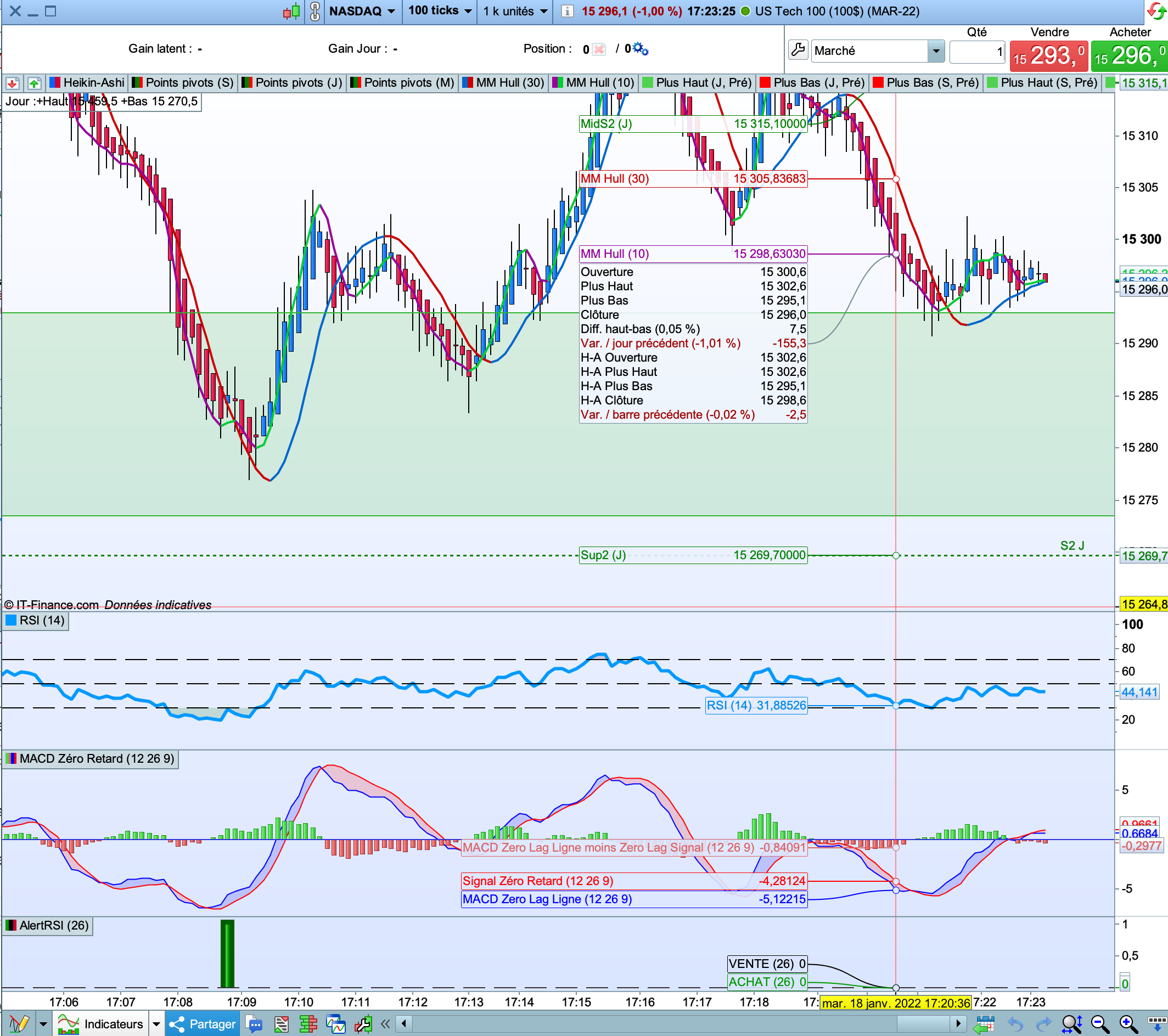Click the blue gears automatic trading icon
The width and height of the screenshot is (1168, 1036).
pos(641,49)
